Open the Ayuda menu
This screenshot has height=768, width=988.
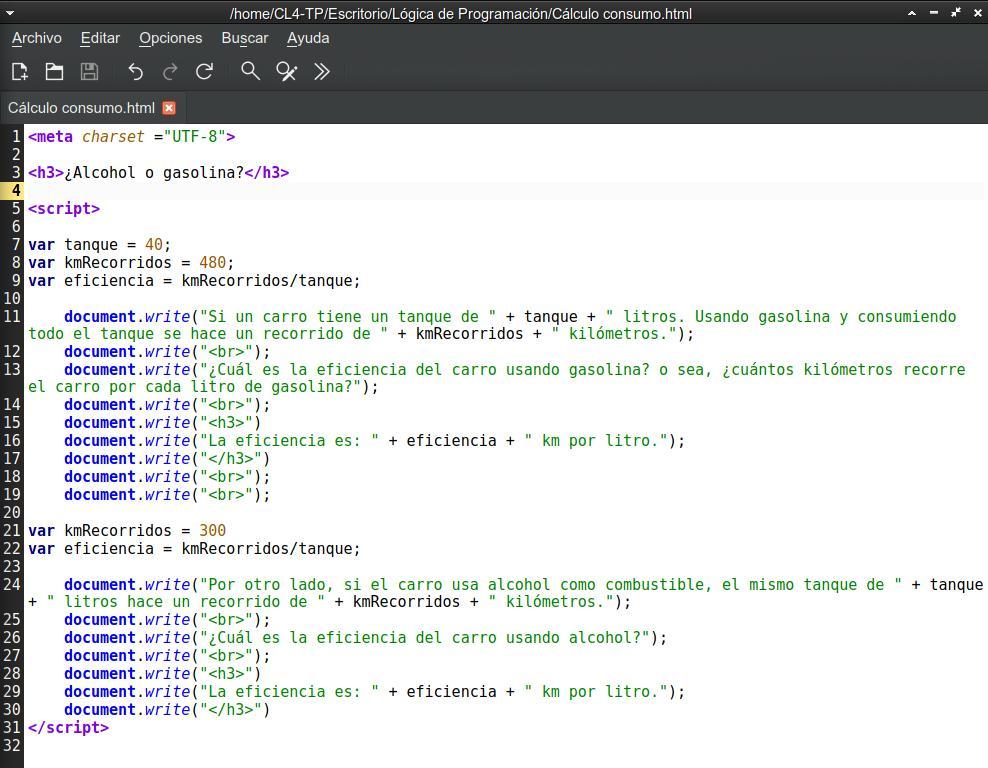[308, 38]
